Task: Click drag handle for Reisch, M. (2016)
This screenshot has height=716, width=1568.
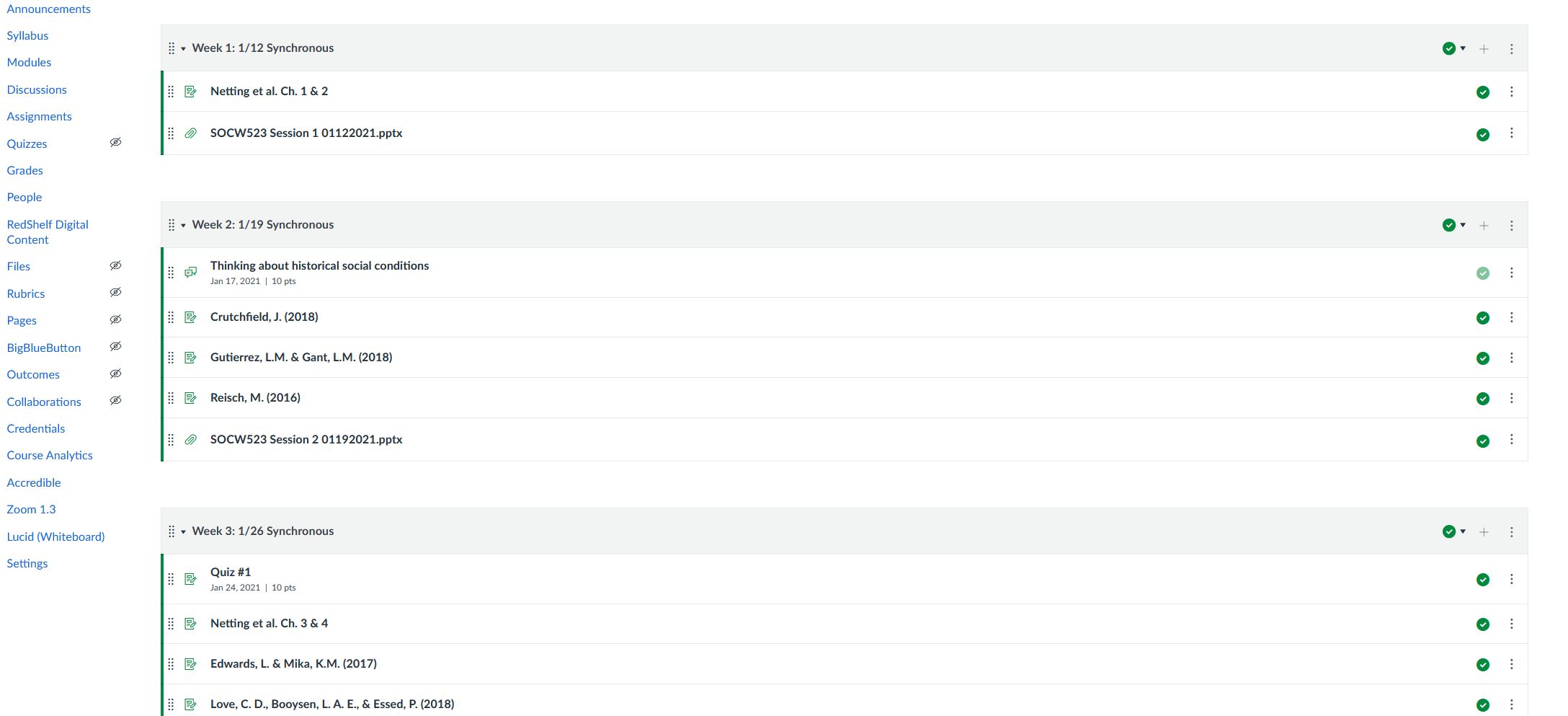Action: click(171, 398)
